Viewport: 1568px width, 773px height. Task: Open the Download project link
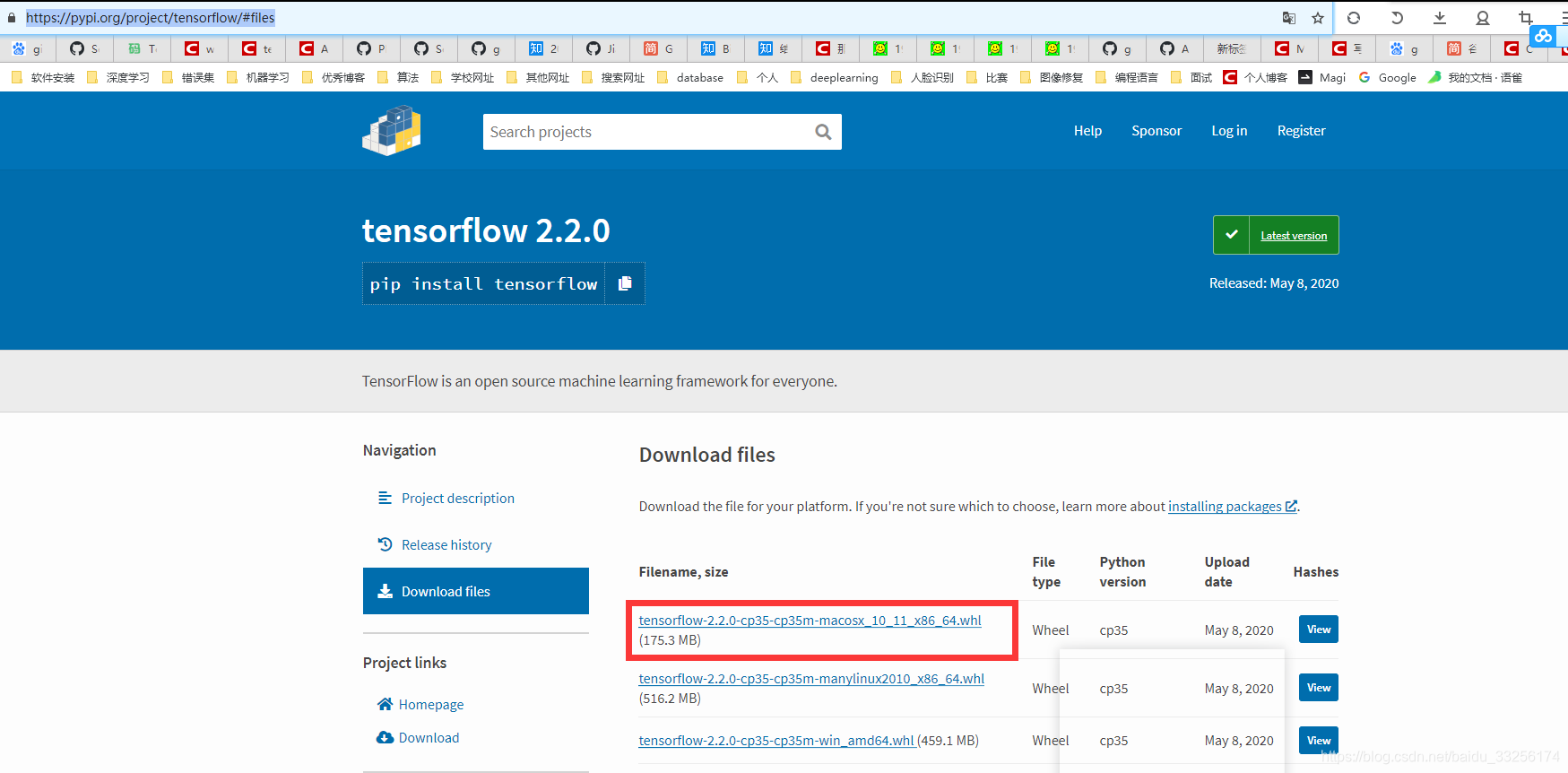(x=429, y=737)
